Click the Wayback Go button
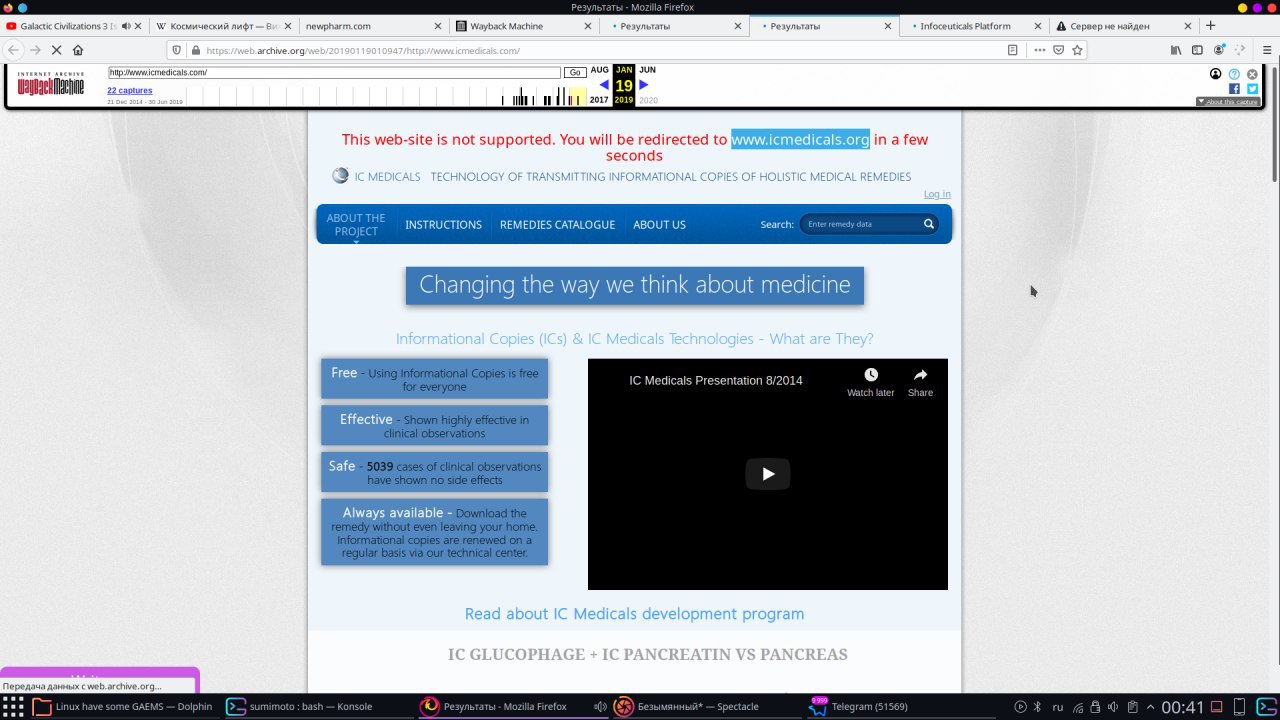The width and height of the screenshot is (1280, 720). pos(575,73)
